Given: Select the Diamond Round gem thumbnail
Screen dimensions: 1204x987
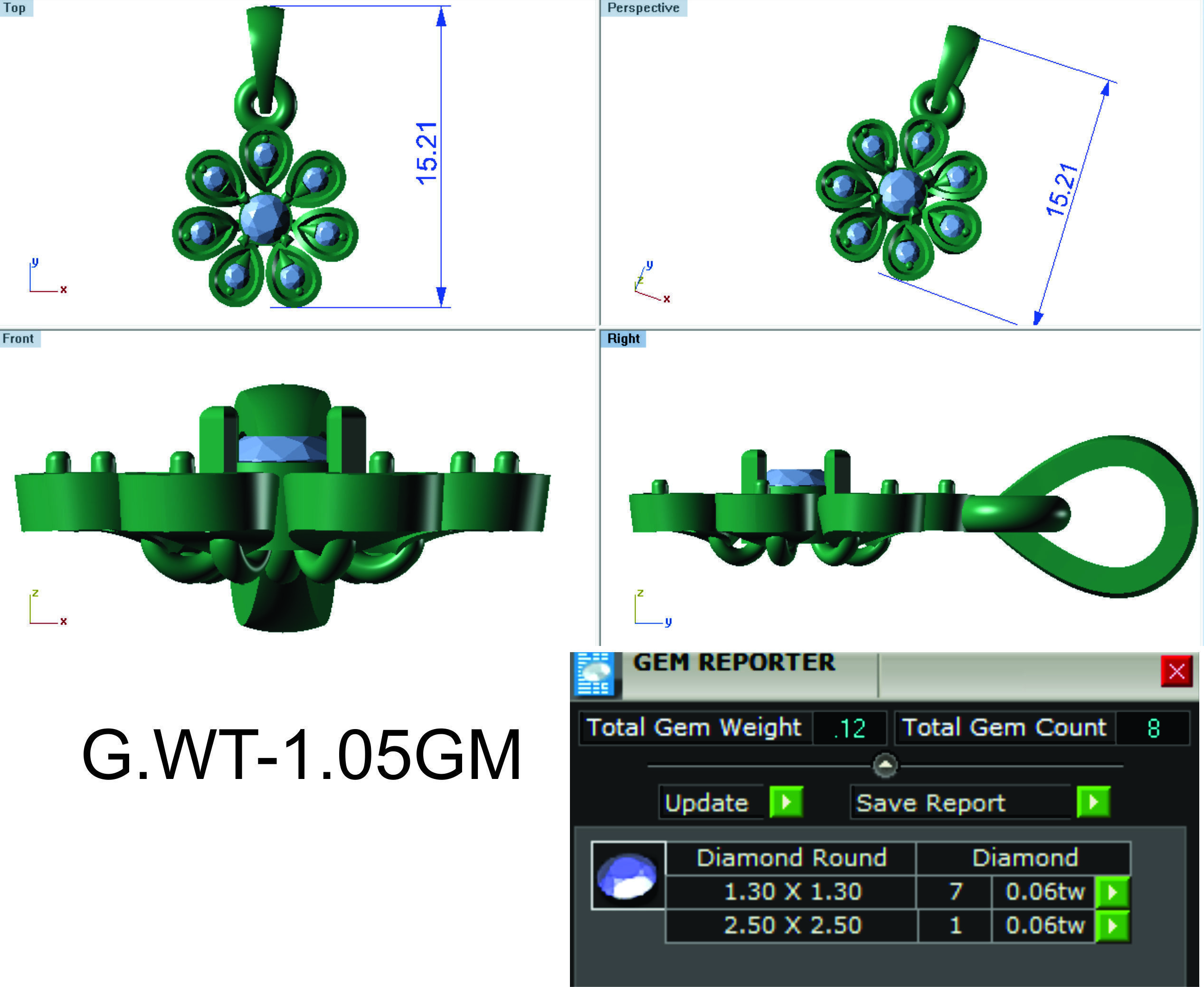Looking at the screenshot, I should (x=628, y=875).
